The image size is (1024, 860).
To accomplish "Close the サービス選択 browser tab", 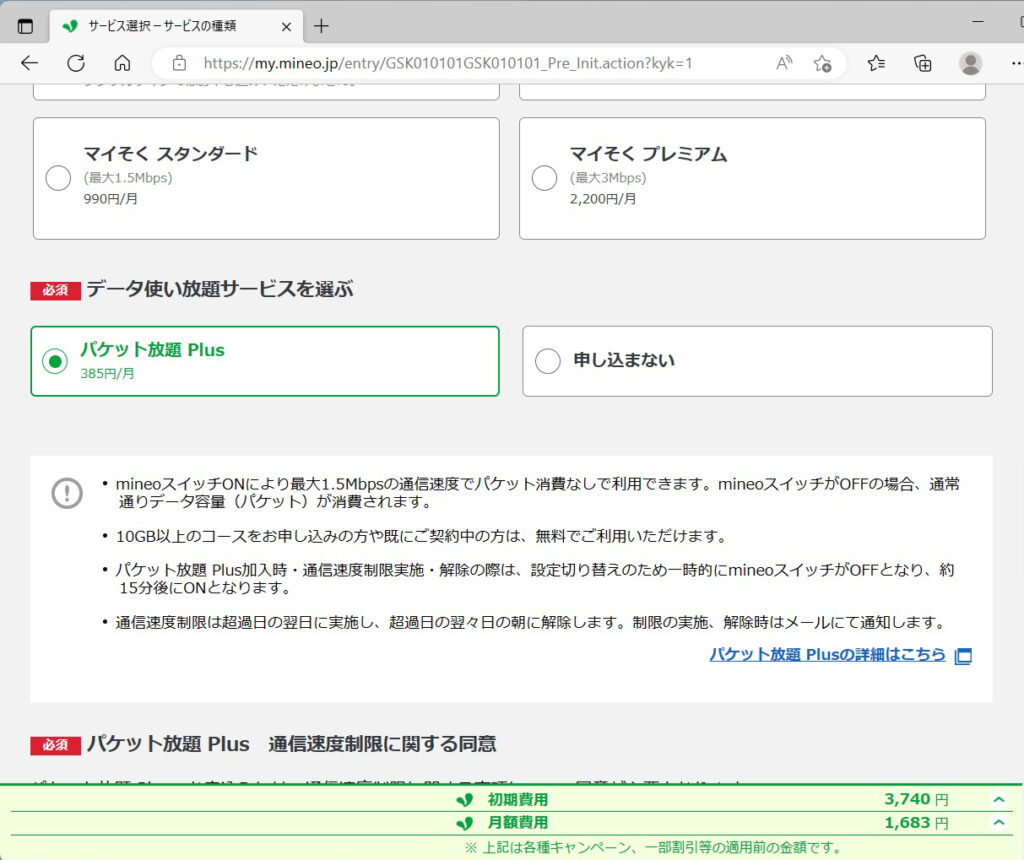I will pos(286,27).
